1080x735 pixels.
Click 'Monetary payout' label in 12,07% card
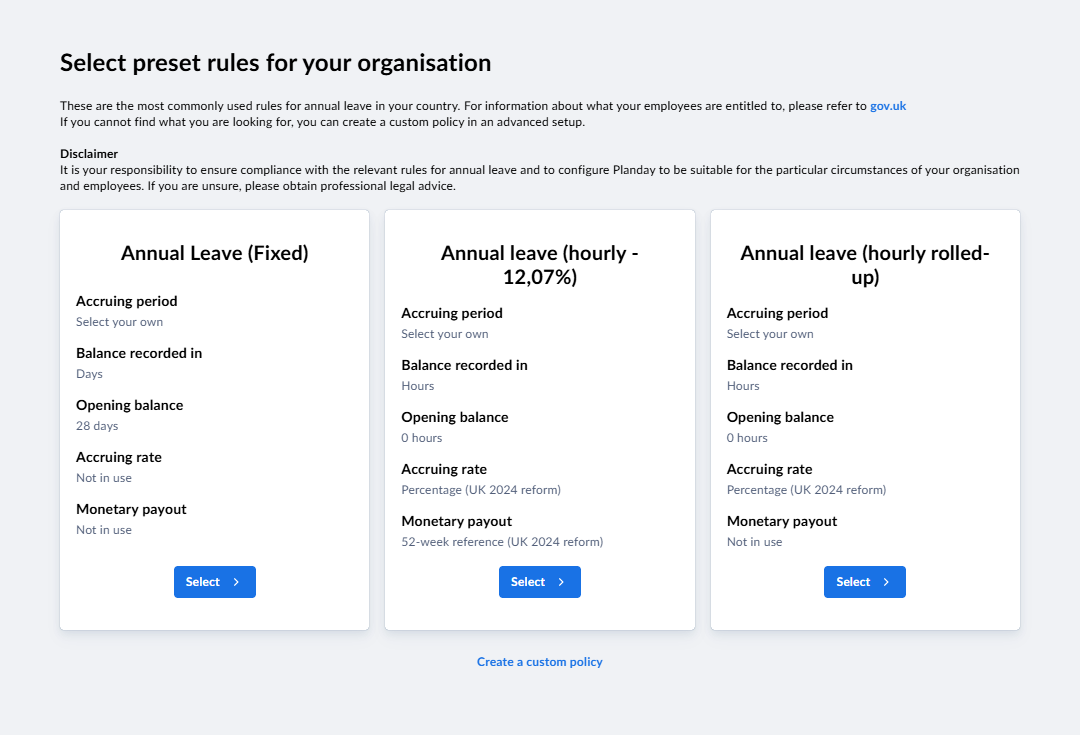(x=457, y=521)
